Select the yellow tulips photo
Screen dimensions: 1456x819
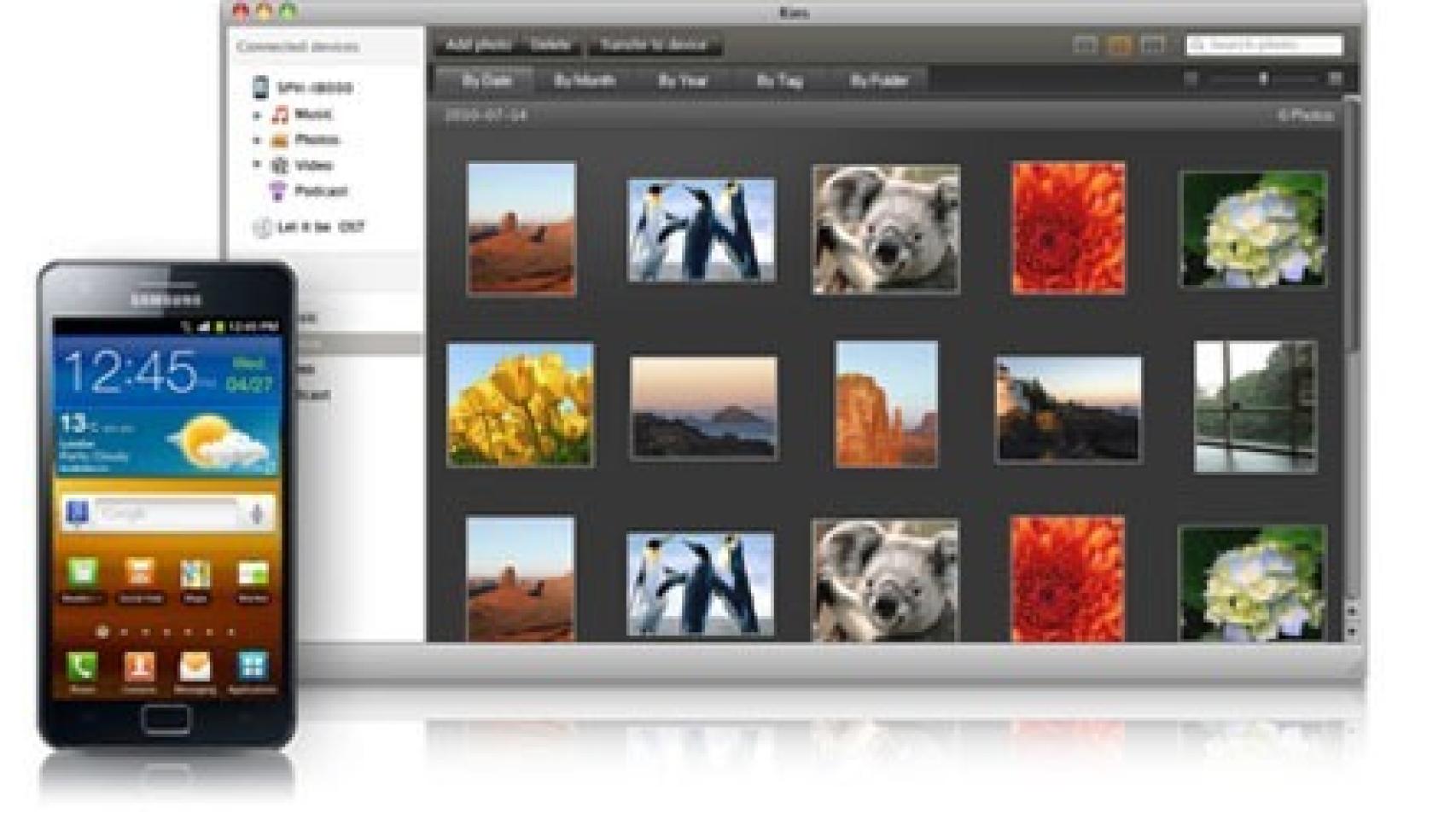tap(521, 405)
